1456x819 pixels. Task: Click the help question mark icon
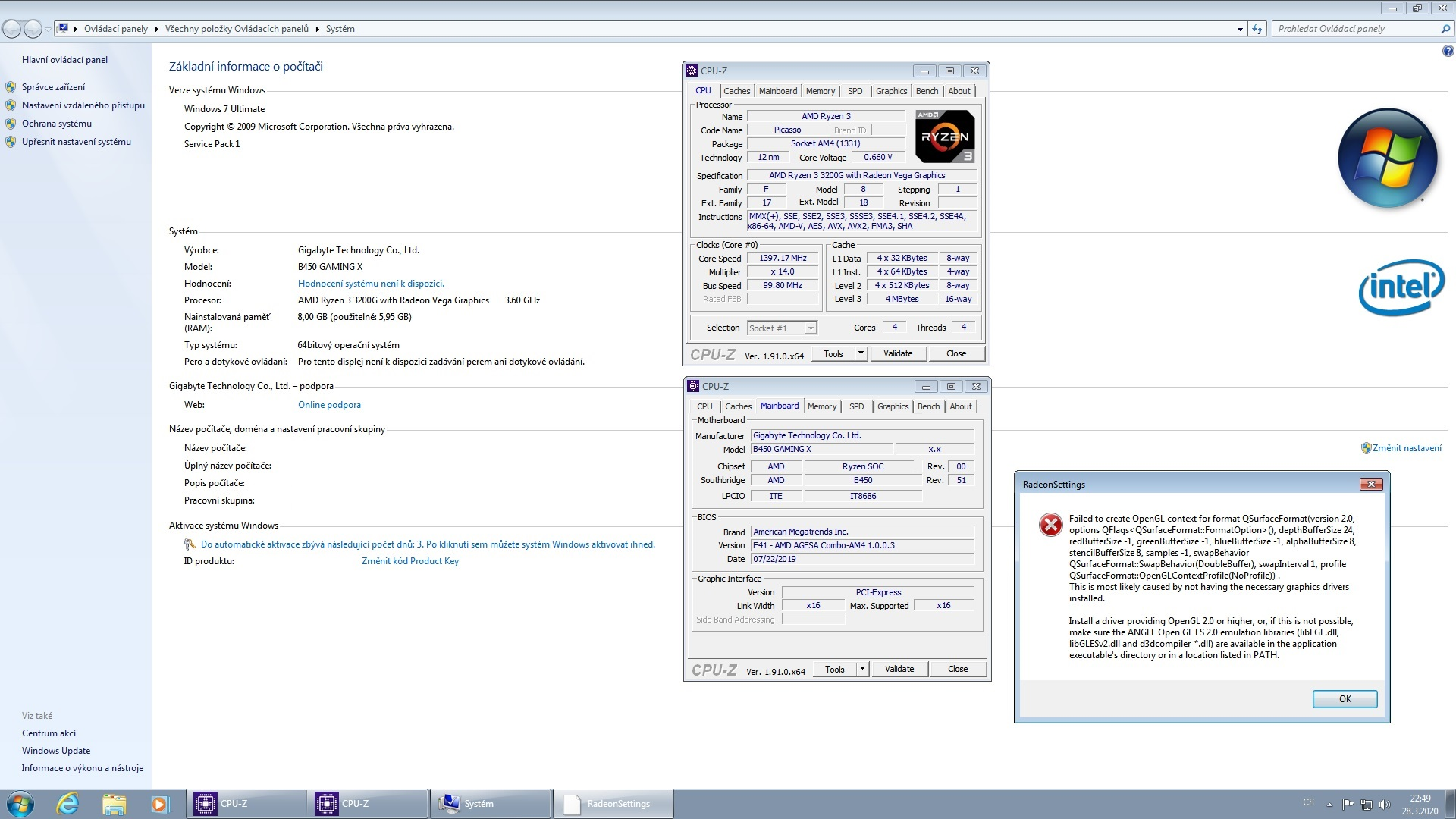1448,52
